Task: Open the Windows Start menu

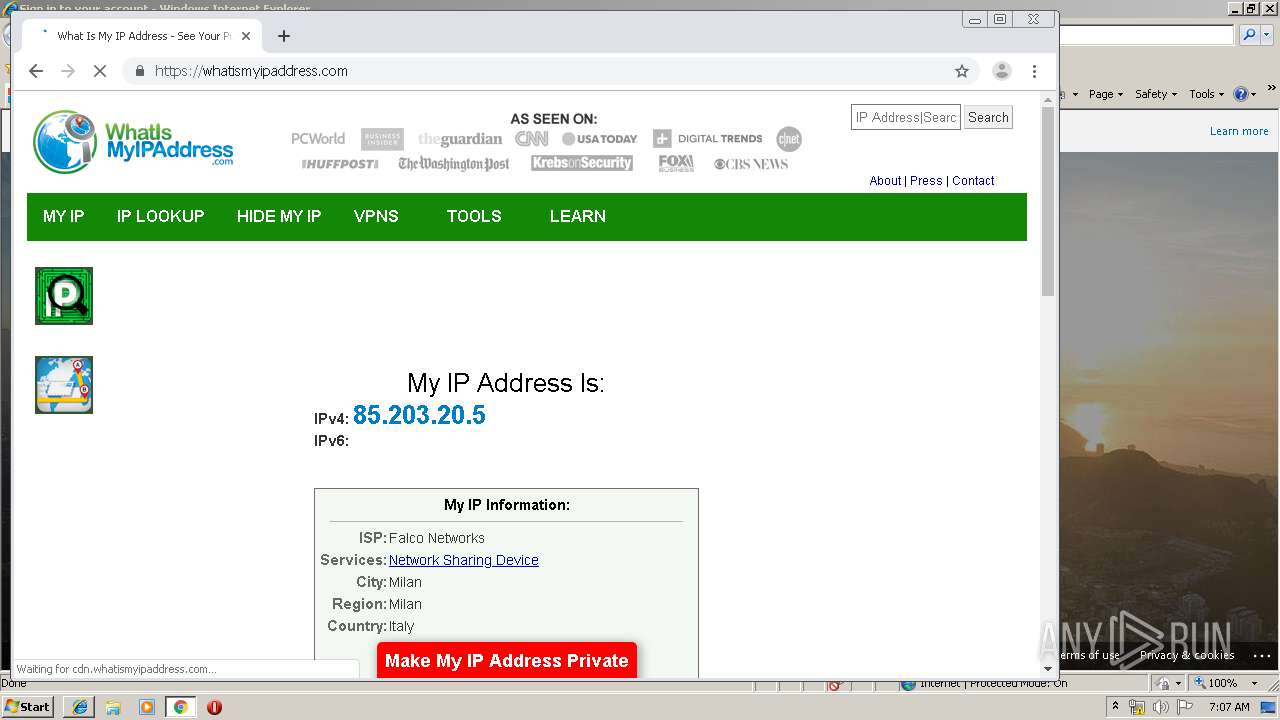Action: point(28,707)
